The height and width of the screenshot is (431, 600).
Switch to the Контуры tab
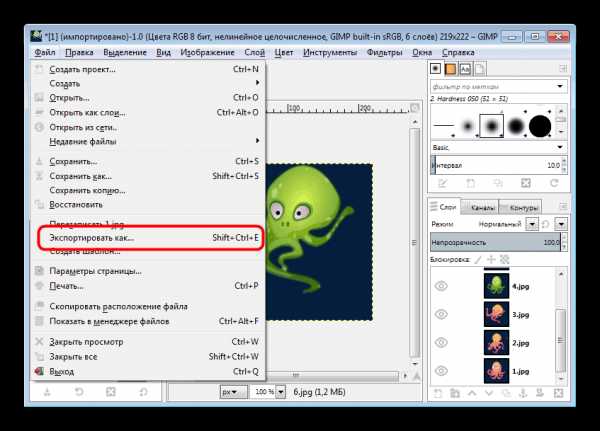point(520,207)
